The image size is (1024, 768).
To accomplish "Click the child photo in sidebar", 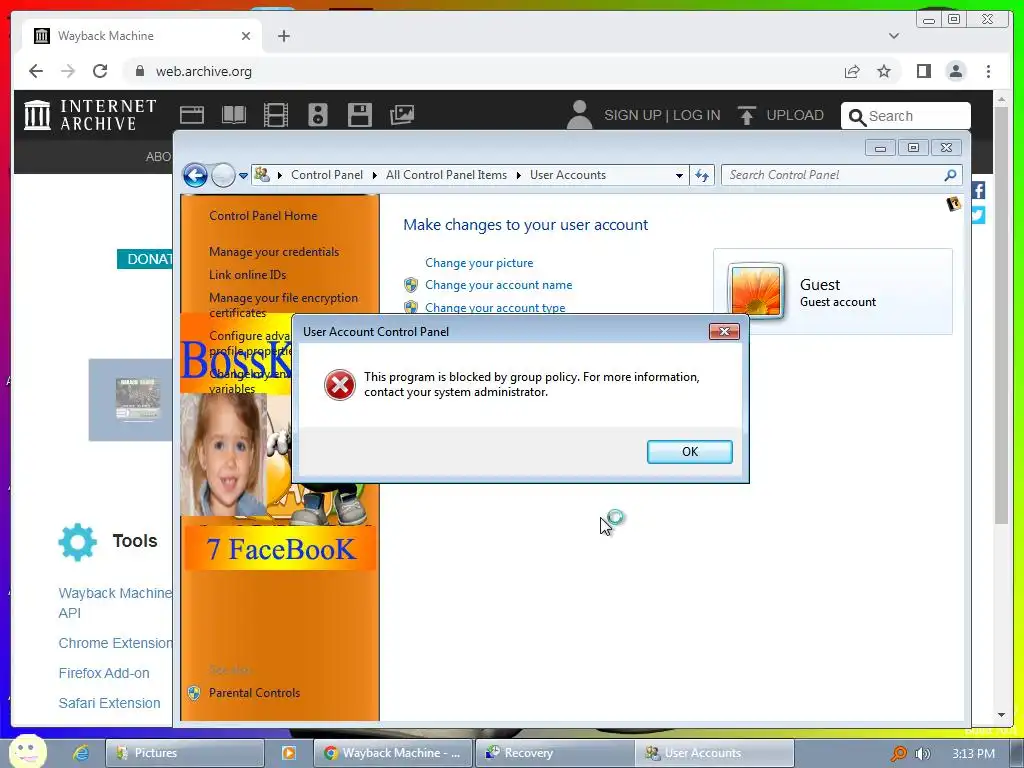I will [223, 455].
